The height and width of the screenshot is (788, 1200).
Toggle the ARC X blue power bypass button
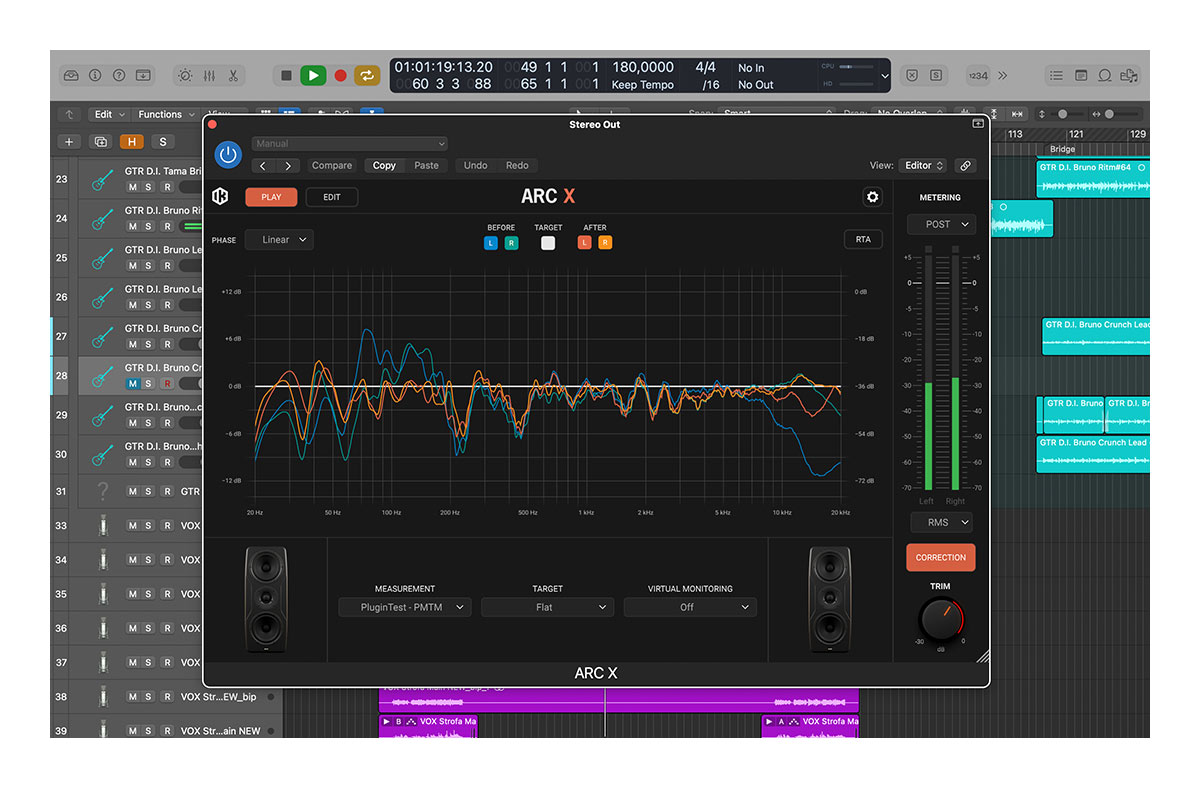(x=228, y=154)
